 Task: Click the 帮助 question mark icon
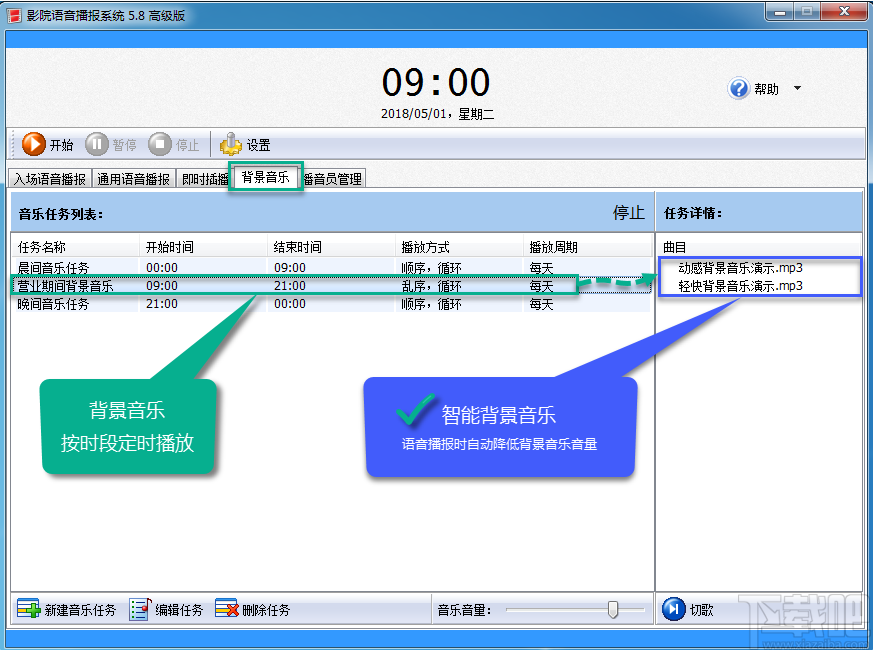(x=740, y=88)
